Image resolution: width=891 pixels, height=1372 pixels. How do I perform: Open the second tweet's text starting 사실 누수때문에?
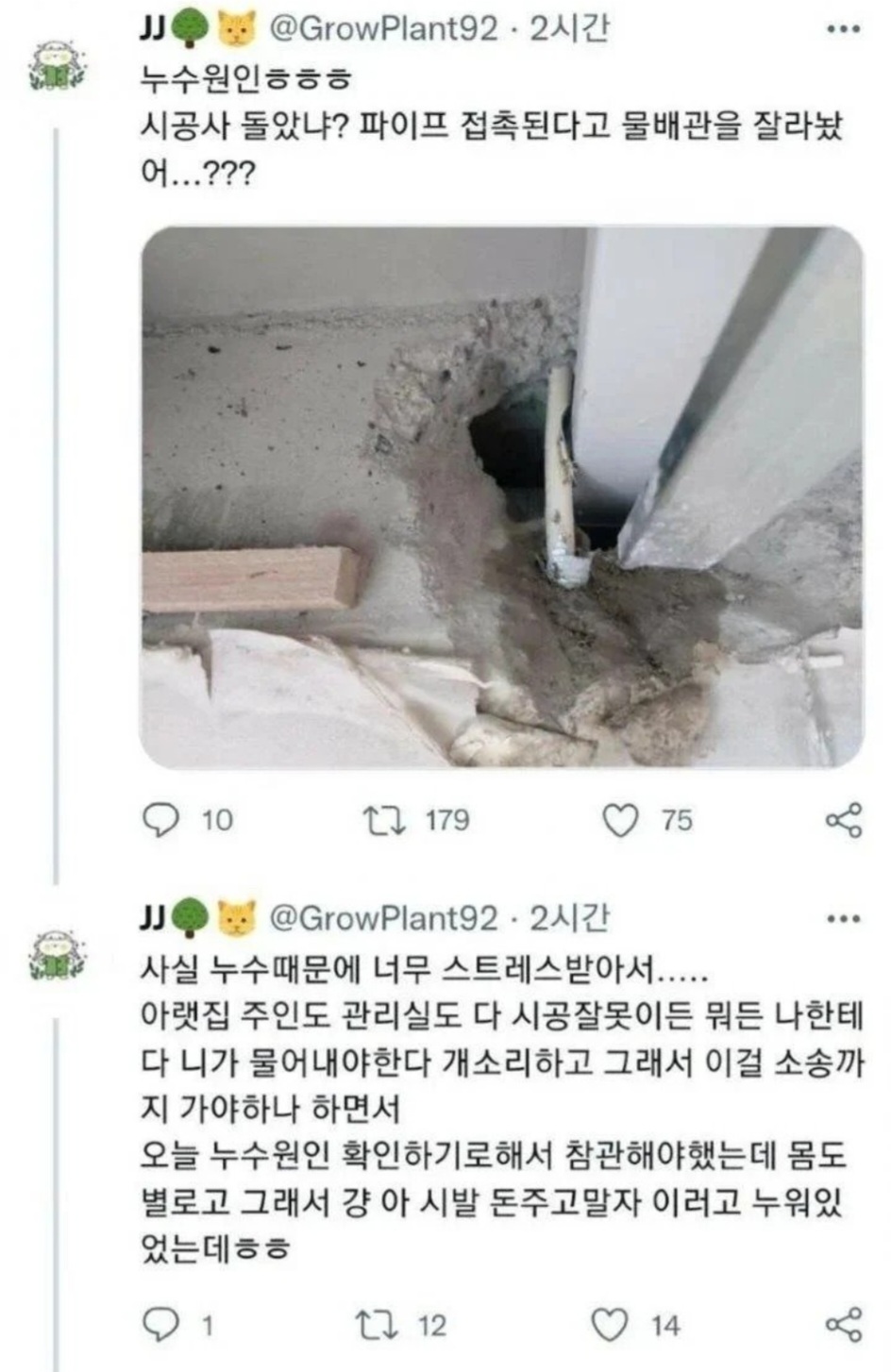click(x=502, y=1109)
